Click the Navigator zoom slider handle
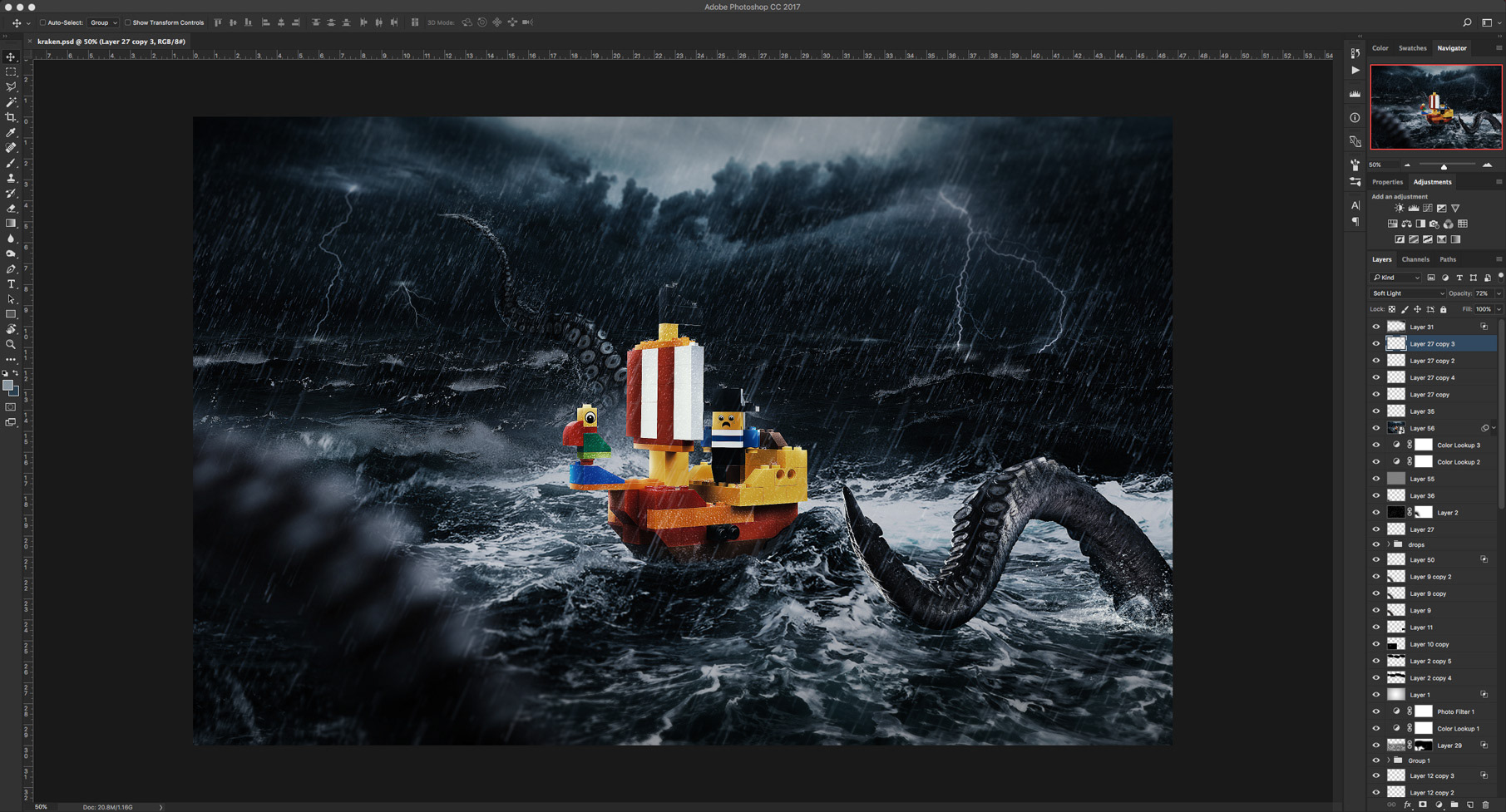This screenshot has width=1506, height=812. tap(1444, 166)
